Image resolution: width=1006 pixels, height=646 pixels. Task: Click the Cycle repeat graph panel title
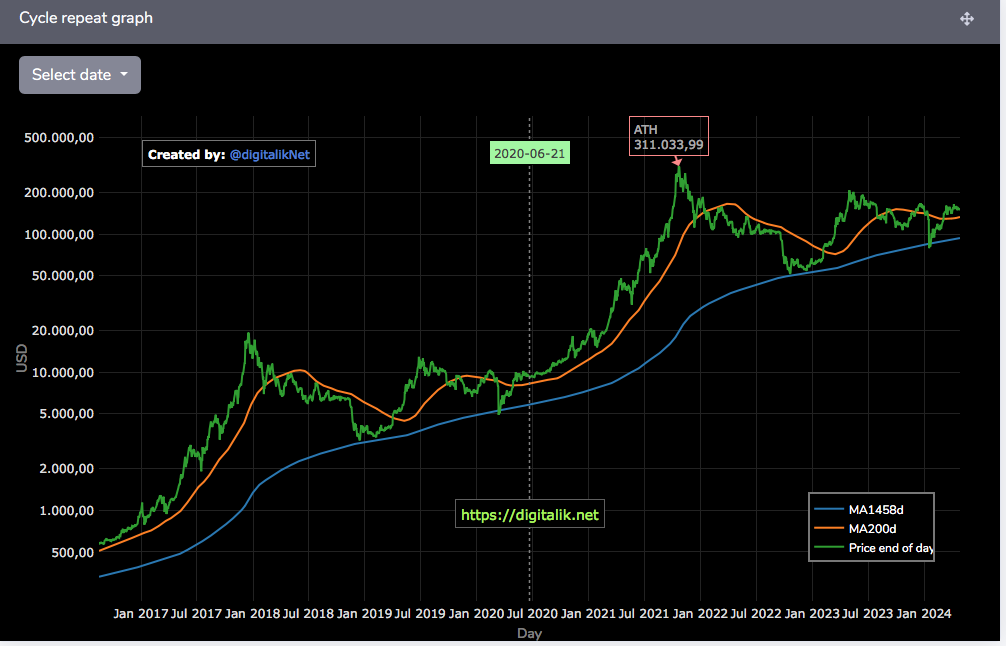86,18
